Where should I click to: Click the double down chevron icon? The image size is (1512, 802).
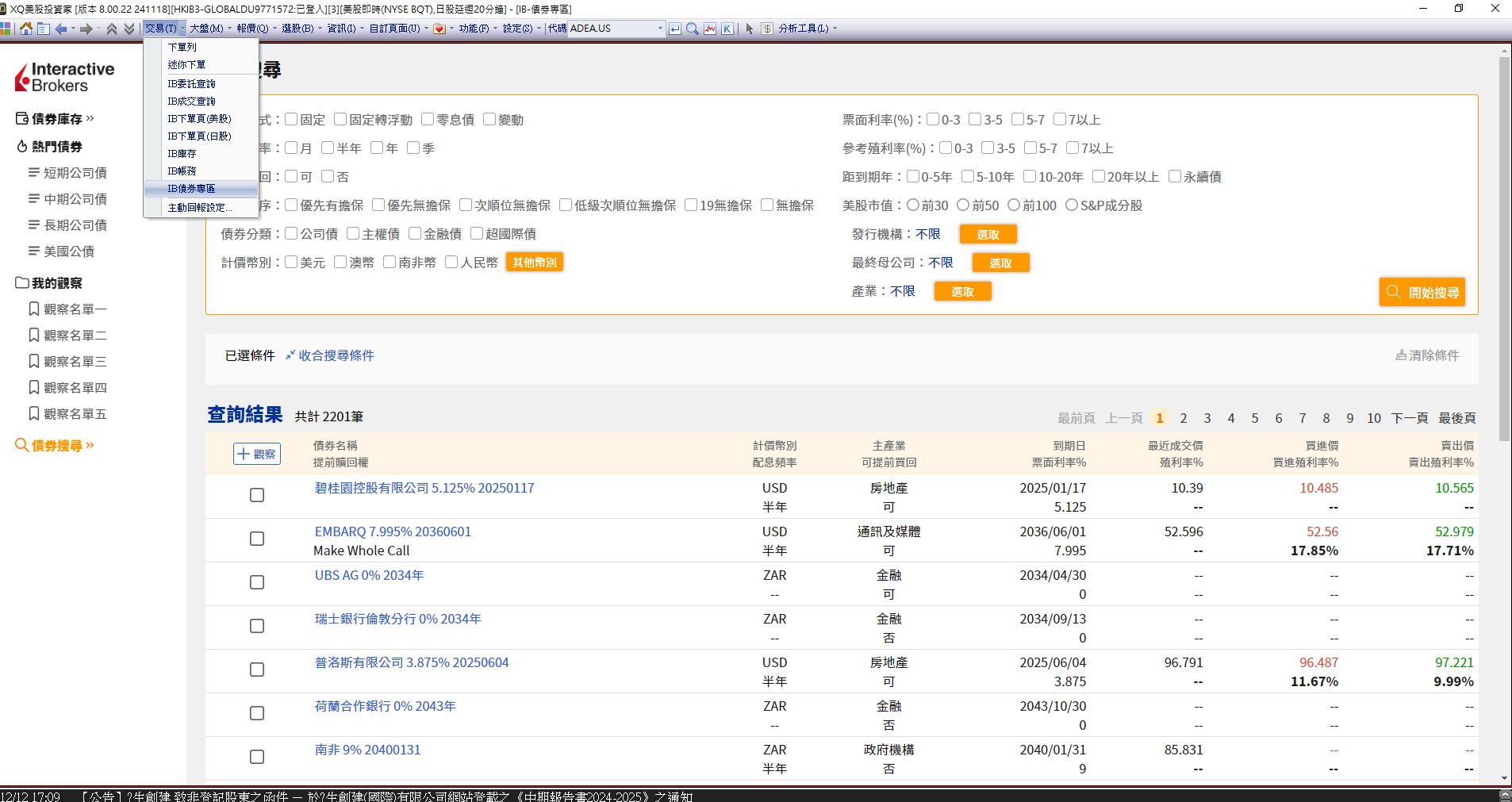(129, 29)
